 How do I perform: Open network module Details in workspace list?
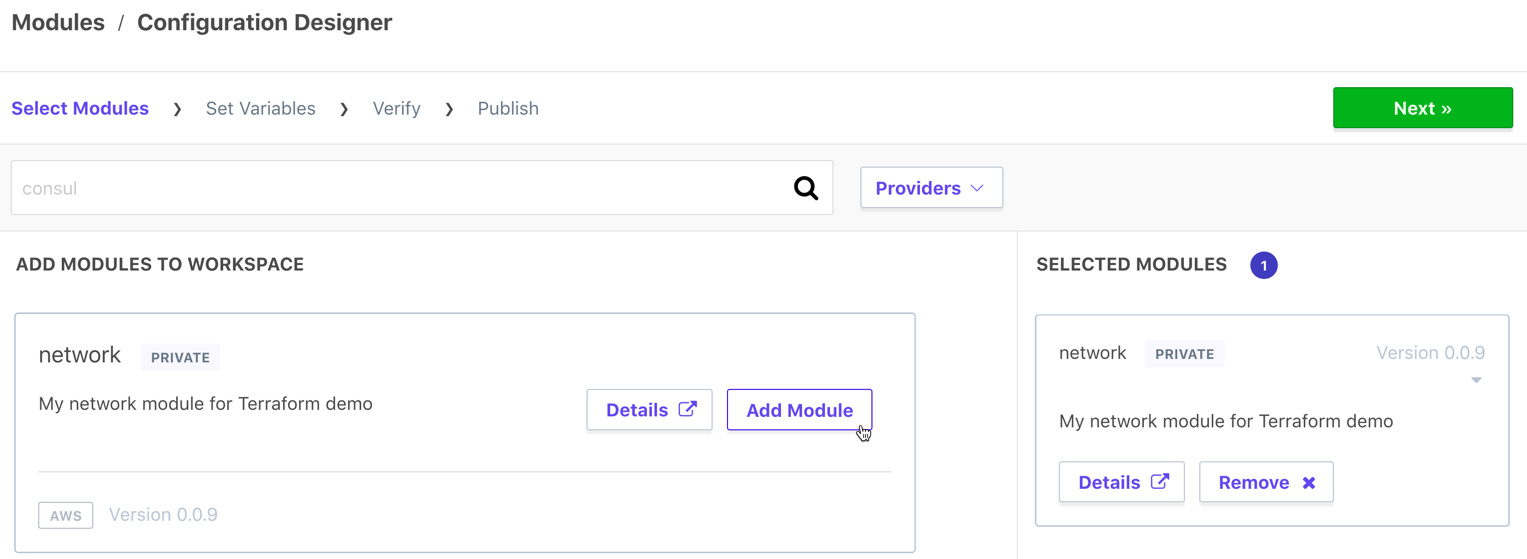tap(649, 410)
